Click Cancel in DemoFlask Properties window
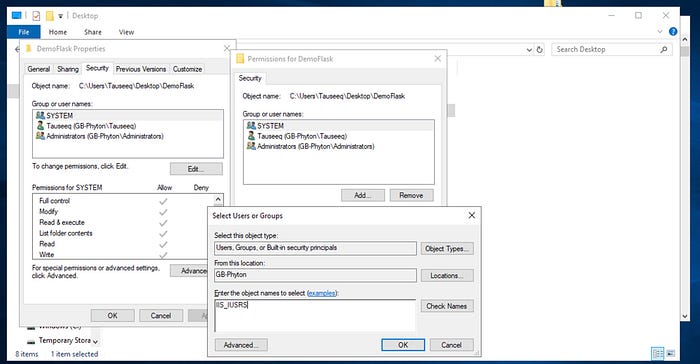 [x=161, y=316]
